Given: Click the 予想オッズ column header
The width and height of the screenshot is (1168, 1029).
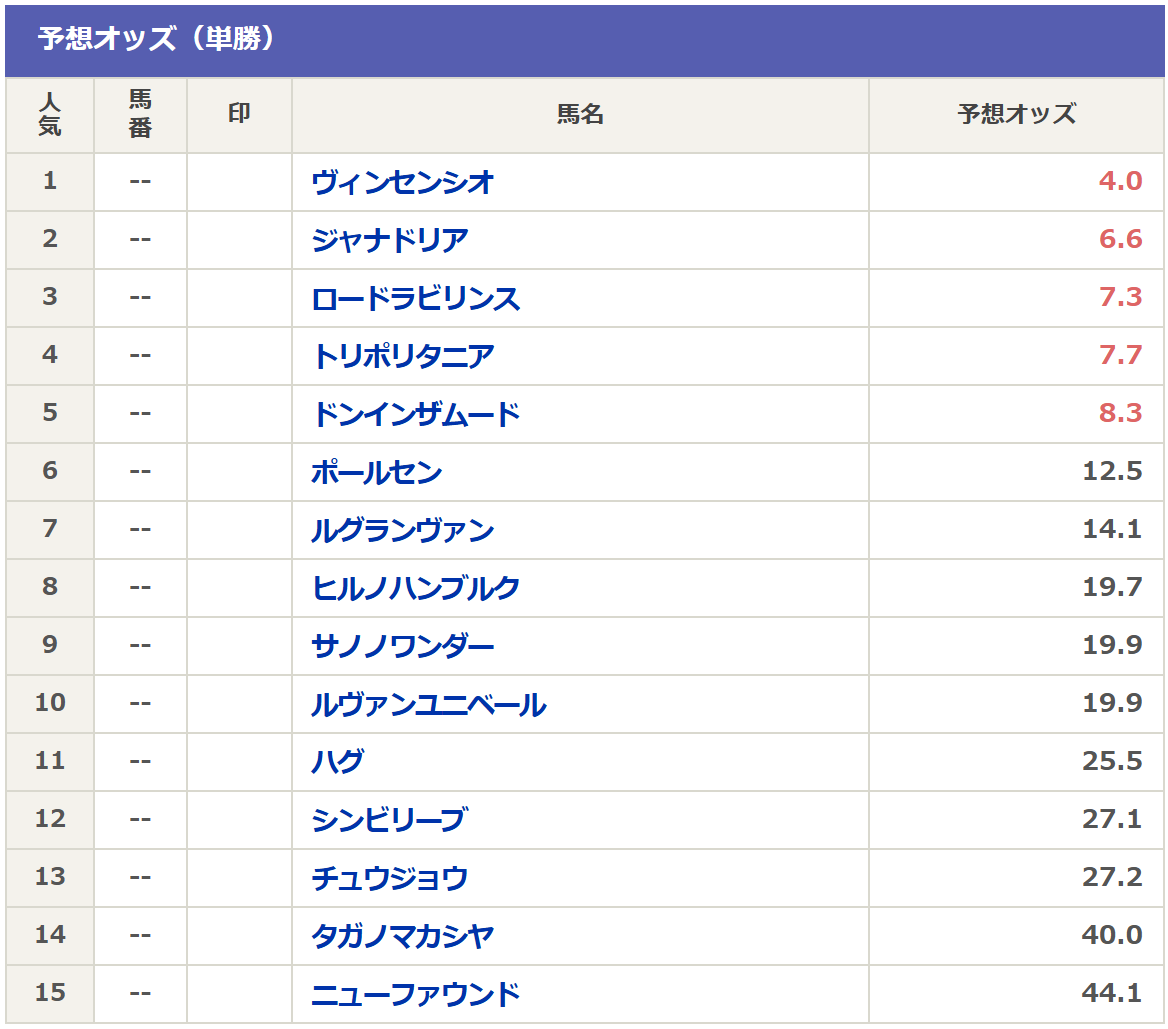Looking at the screenshot, I should click(x=1017, y=114).
